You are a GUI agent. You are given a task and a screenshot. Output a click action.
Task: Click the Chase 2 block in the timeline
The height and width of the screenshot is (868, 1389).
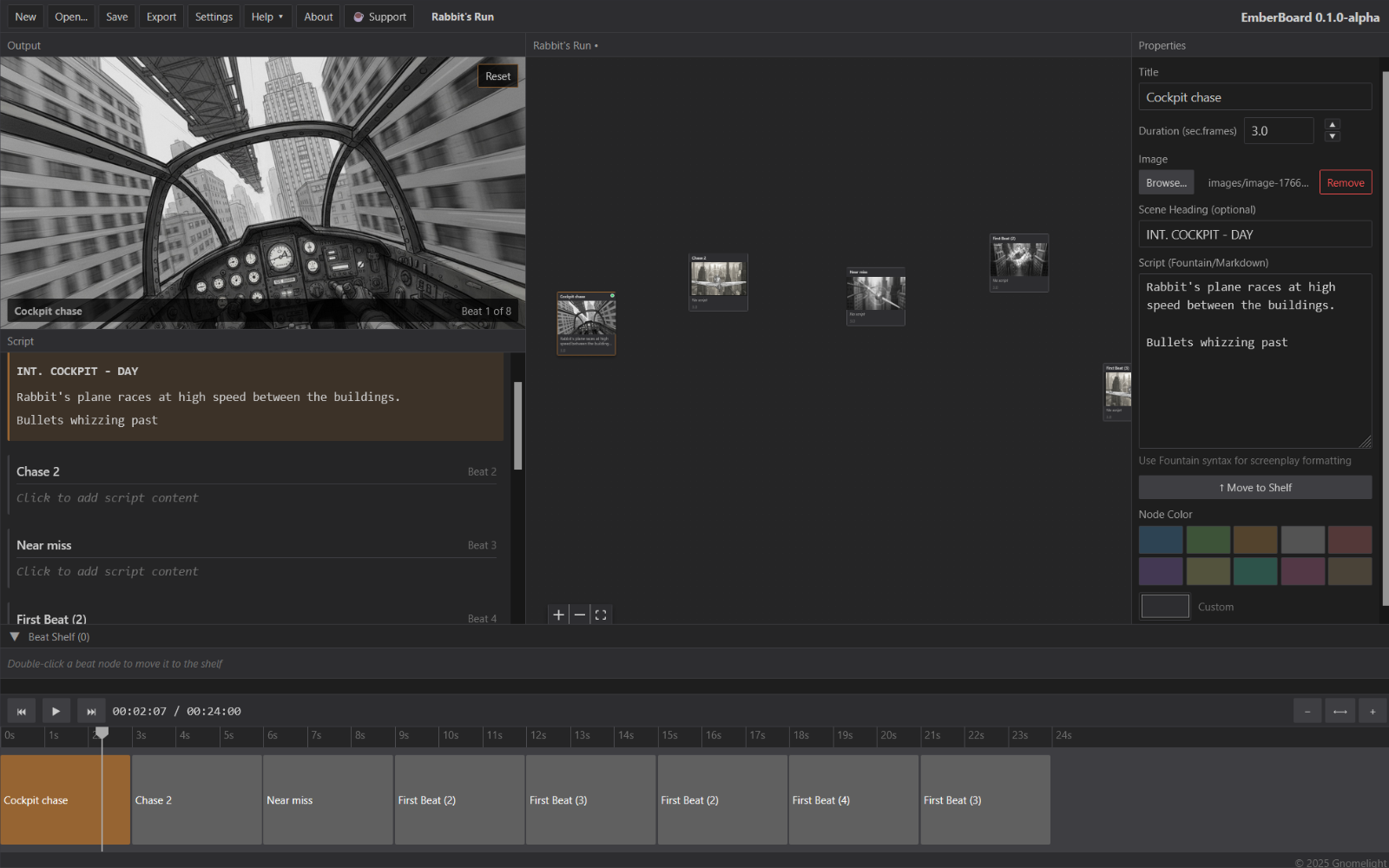[x=195, y=799]
